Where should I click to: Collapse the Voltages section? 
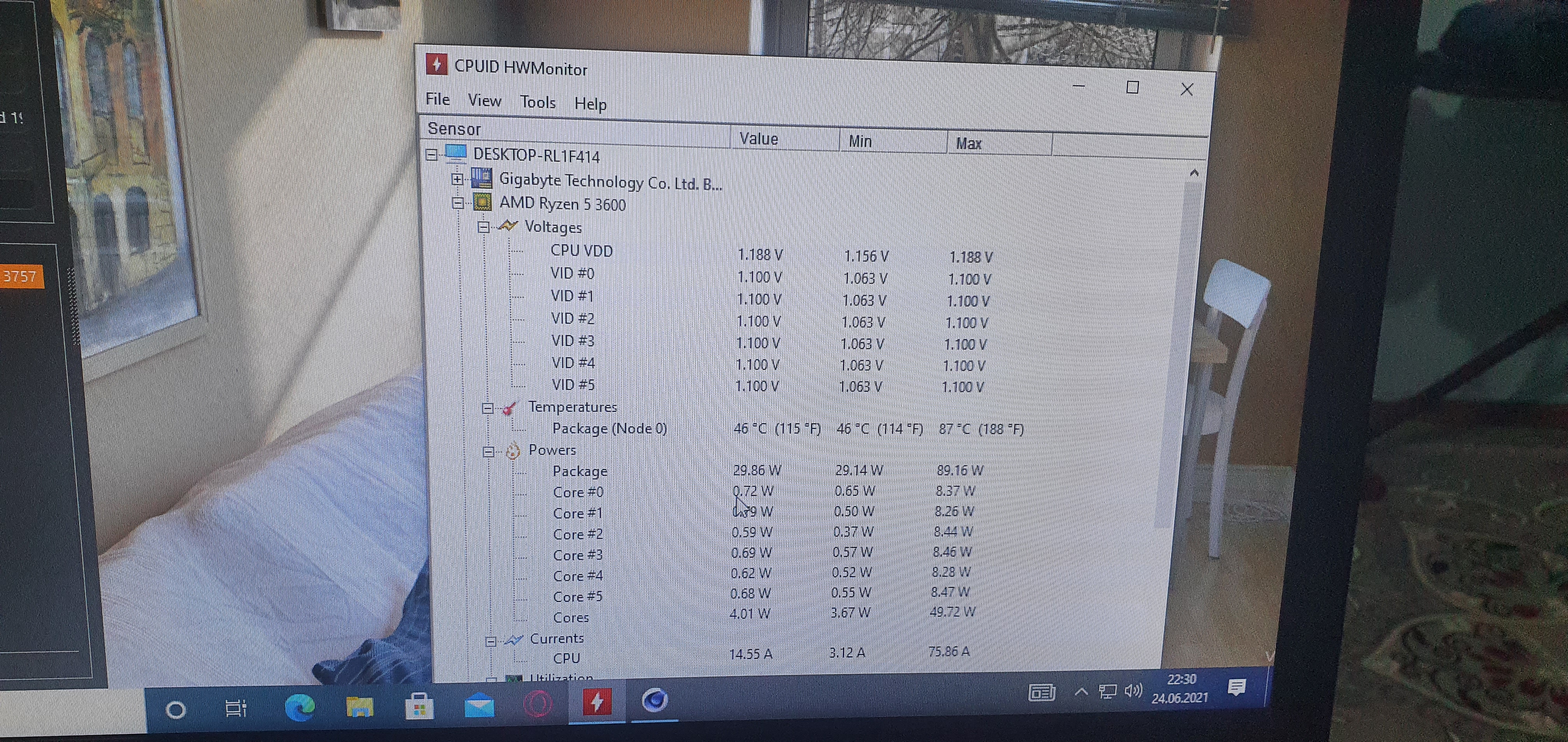pos(483,227)
